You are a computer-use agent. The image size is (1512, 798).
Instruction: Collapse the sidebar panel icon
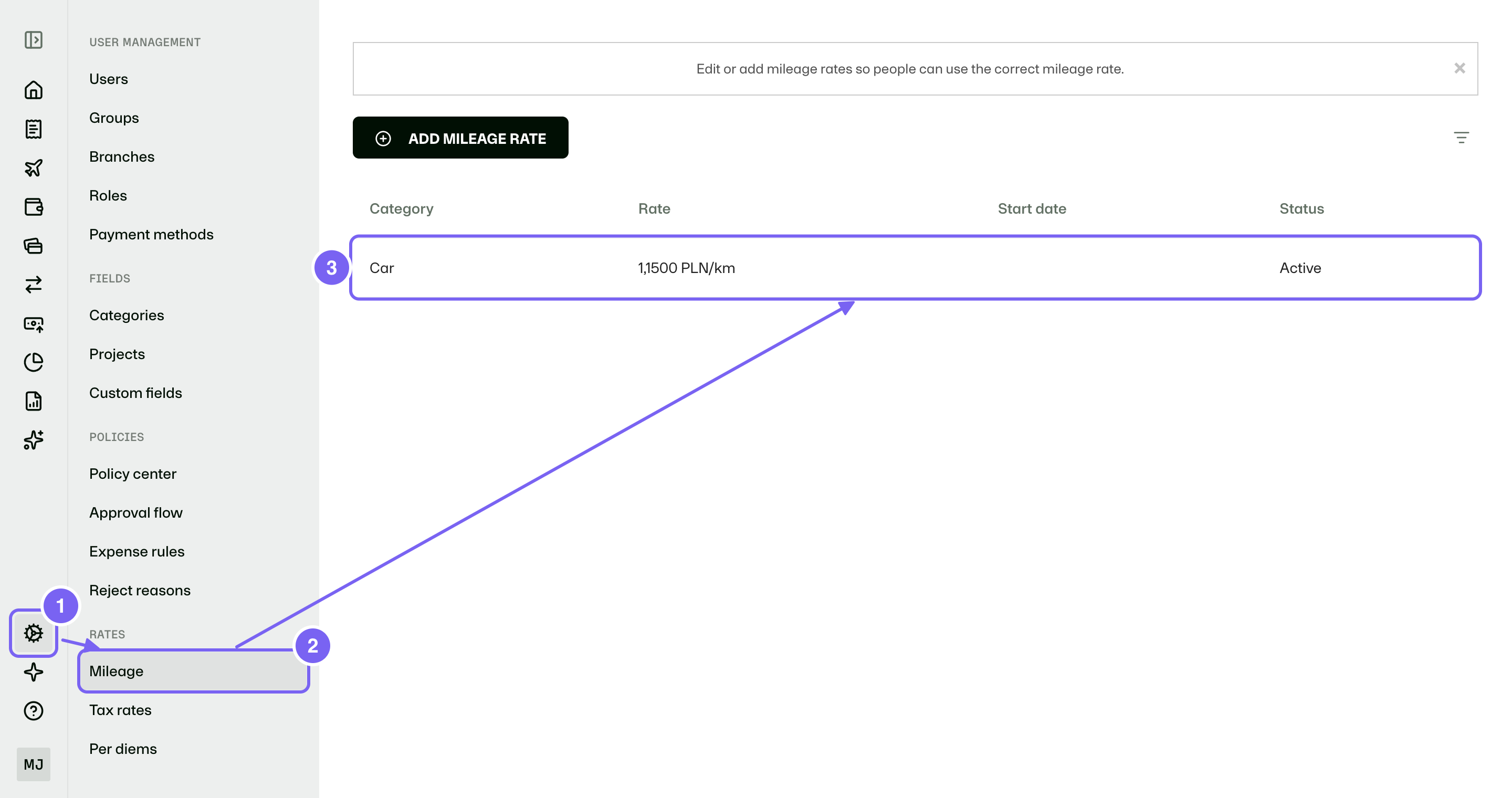[x=34, y=40]
